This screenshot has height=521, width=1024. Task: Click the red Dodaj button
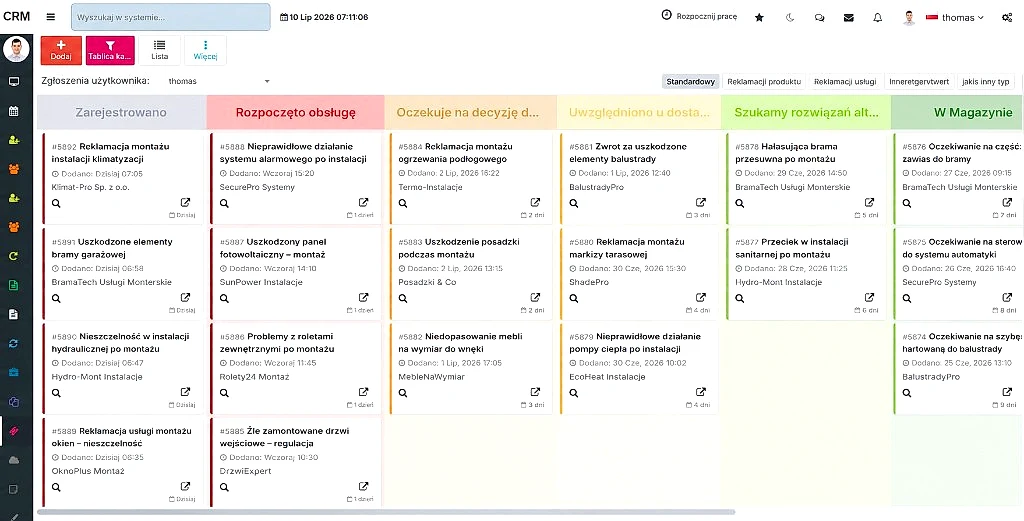click(61, 50)
